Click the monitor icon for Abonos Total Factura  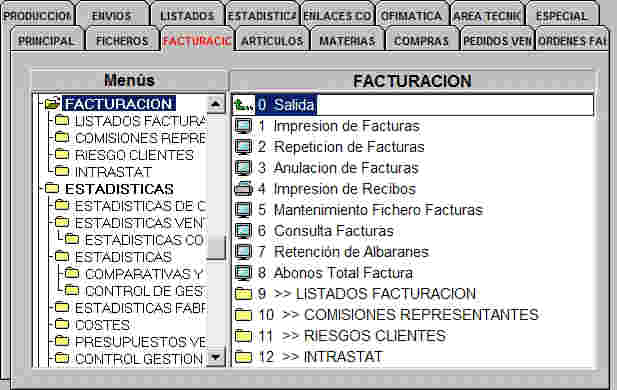pos(243,273)
